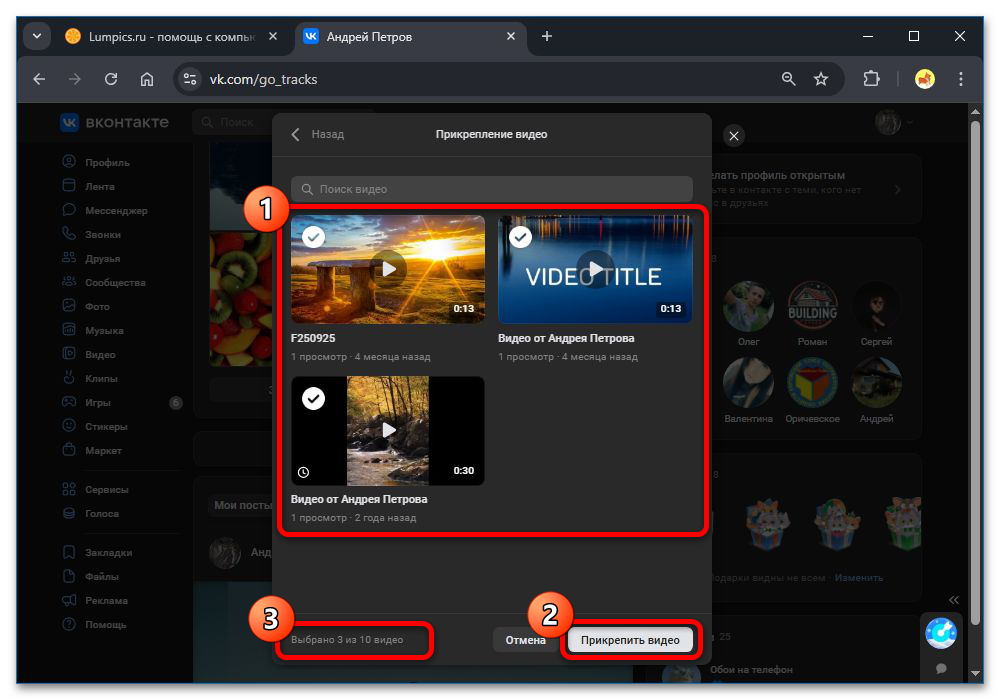Expand the profile avatar menu in header
Screen dimensions: 1000x700
(x=894, y=122)
